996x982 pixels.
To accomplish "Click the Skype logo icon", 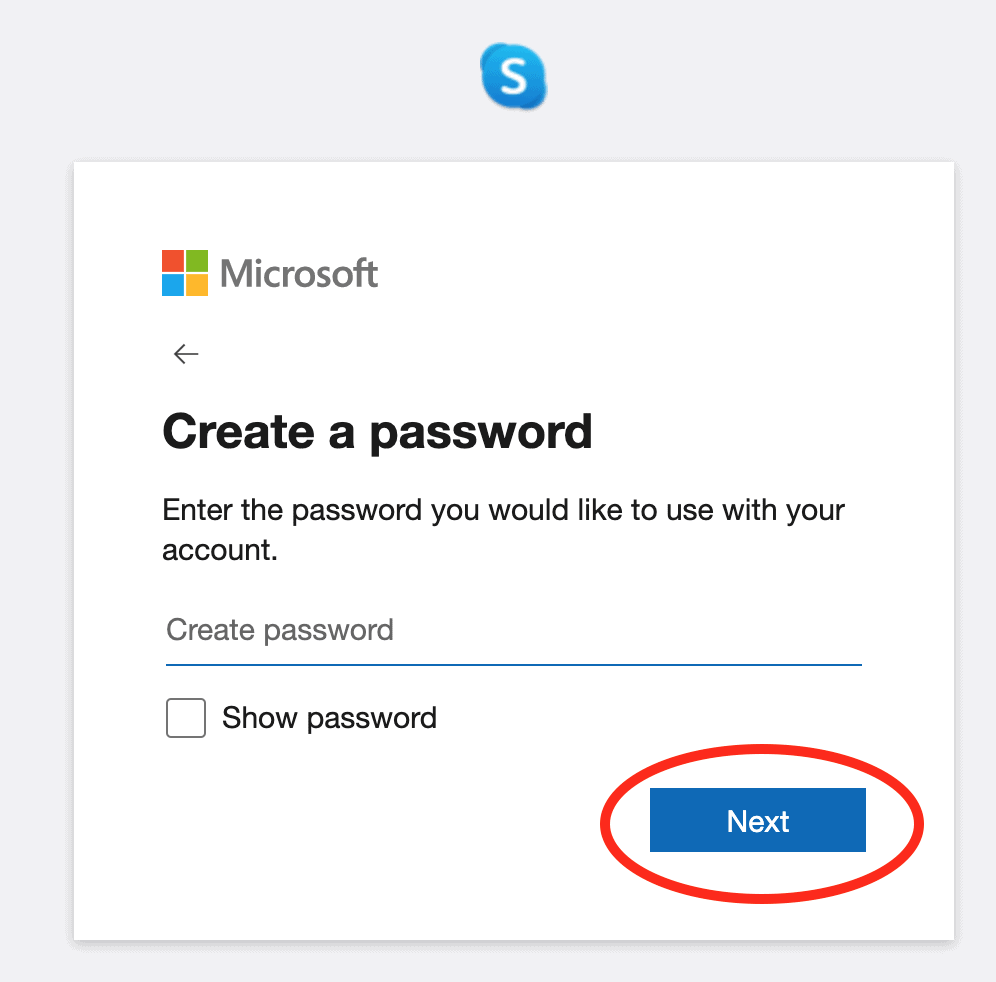I will [x=513, y=77].
